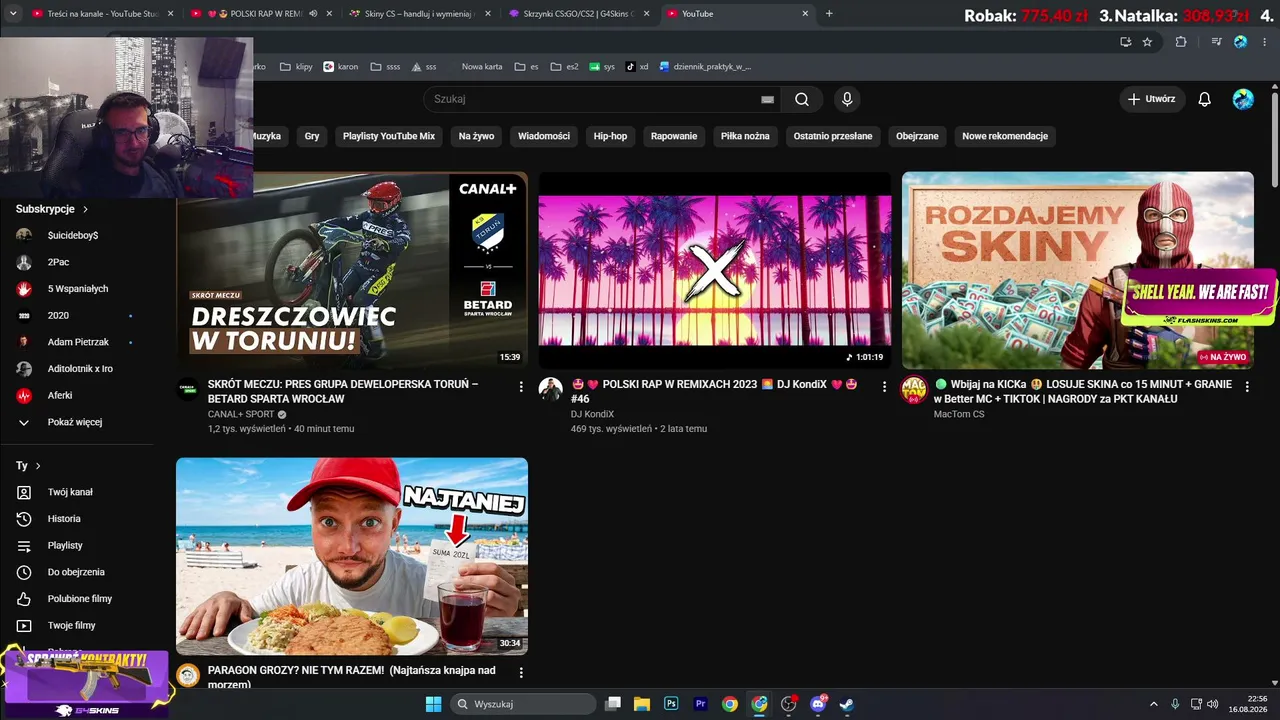Open the karon bookmark
This screenshot has width=1280, height=720.
click(341, 67)
